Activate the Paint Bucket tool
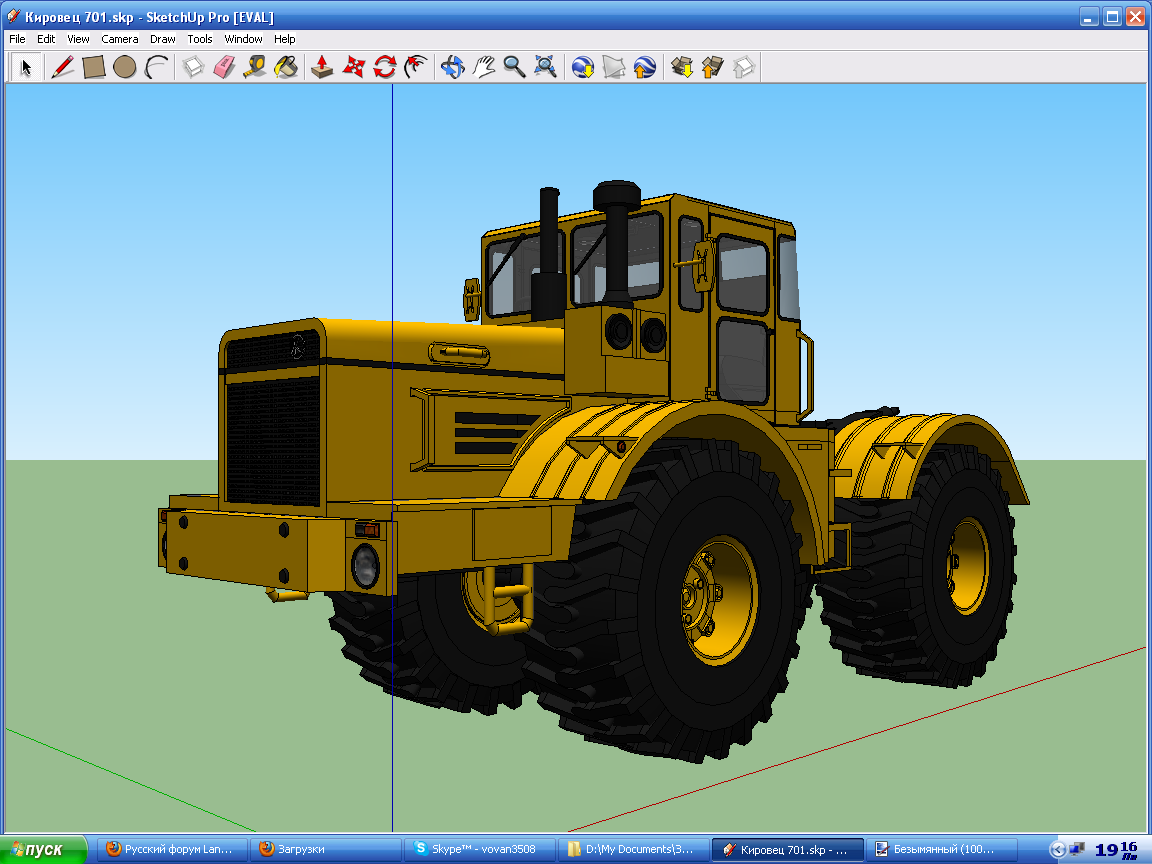Viewport: 1152px width, 864px height. click(286, 68)
